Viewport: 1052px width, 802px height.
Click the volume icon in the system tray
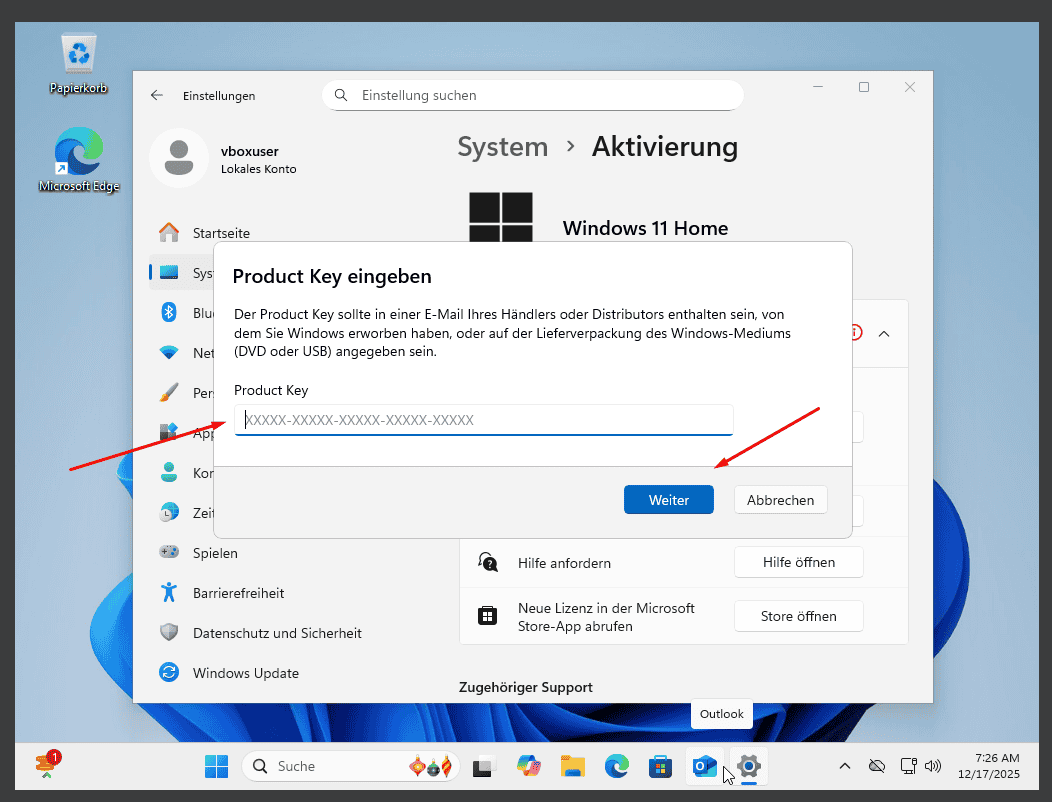click(x=932, y=765)
